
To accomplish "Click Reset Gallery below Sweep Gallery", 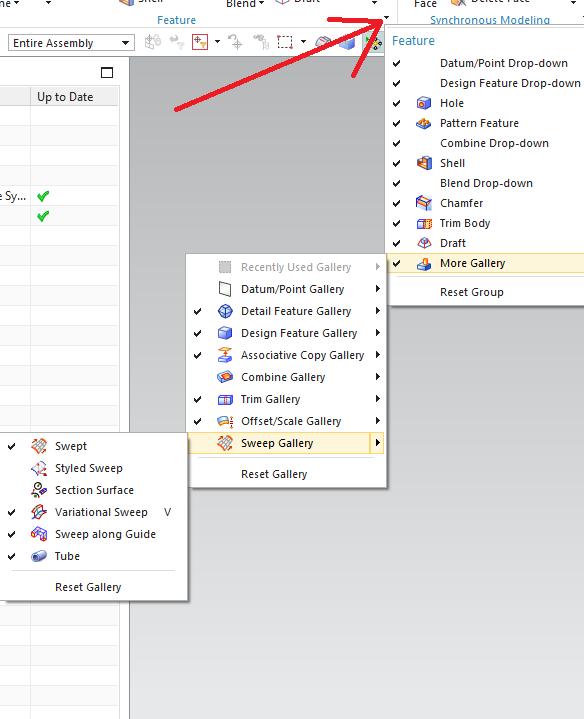I will coord(274,474).
